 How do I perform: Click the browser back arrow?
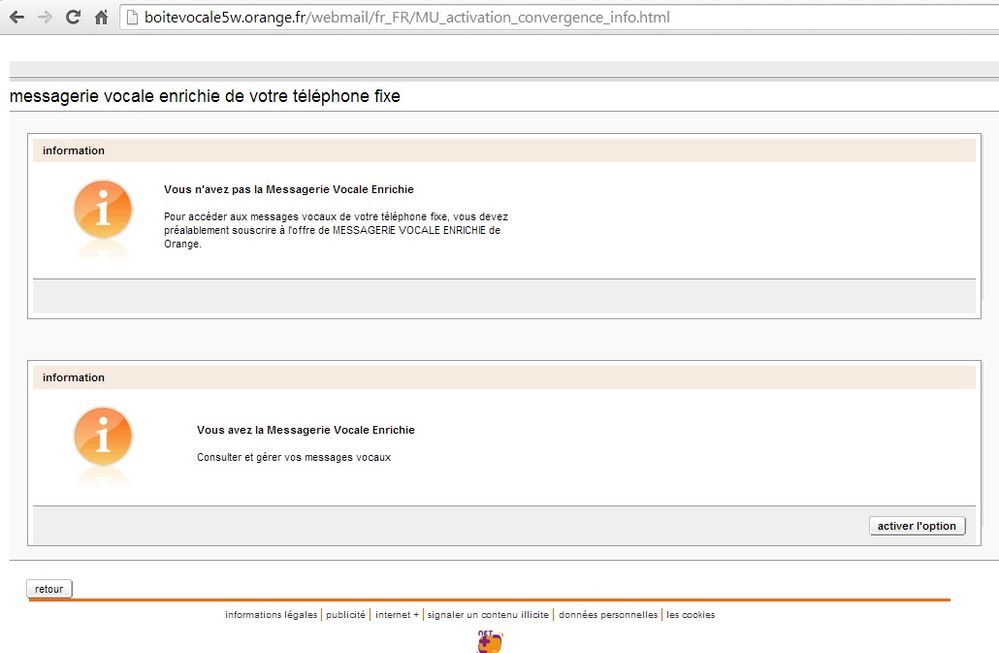click(17, 17)
